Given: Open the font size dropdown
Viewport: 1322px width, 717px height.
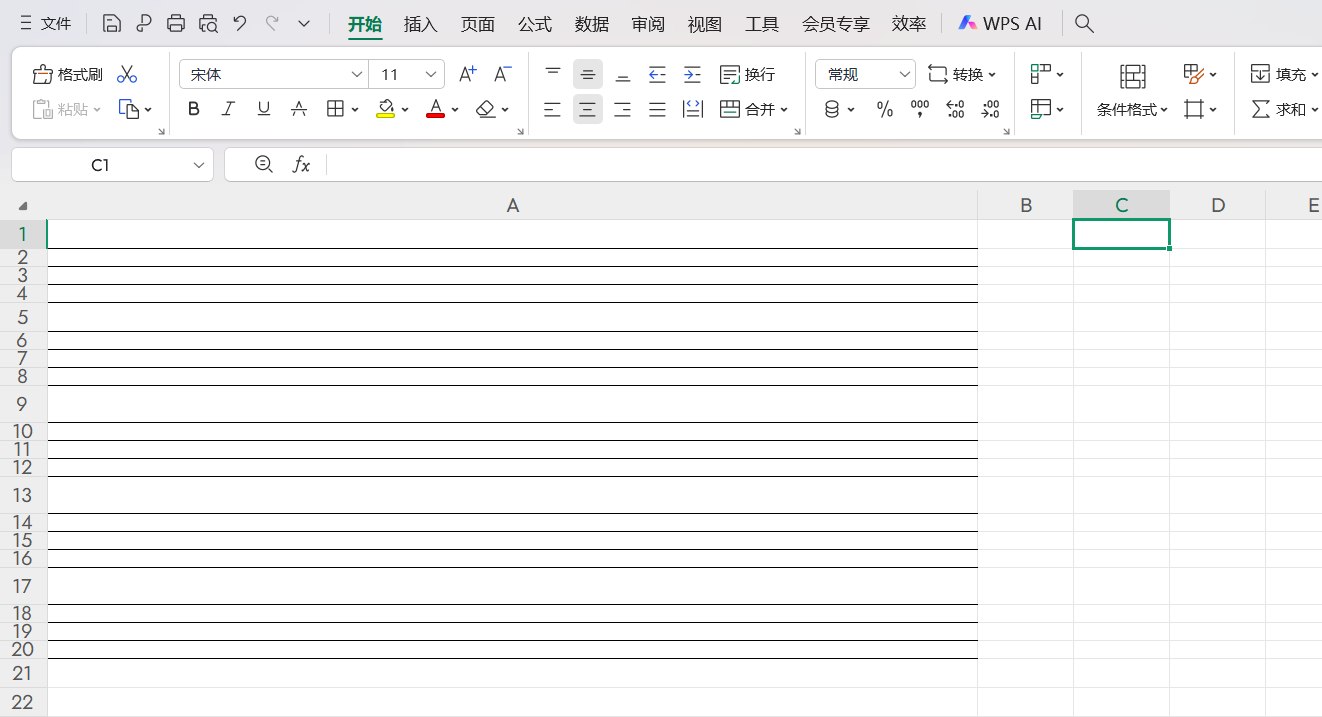Looking at the screenshot, I should point(430,74).
